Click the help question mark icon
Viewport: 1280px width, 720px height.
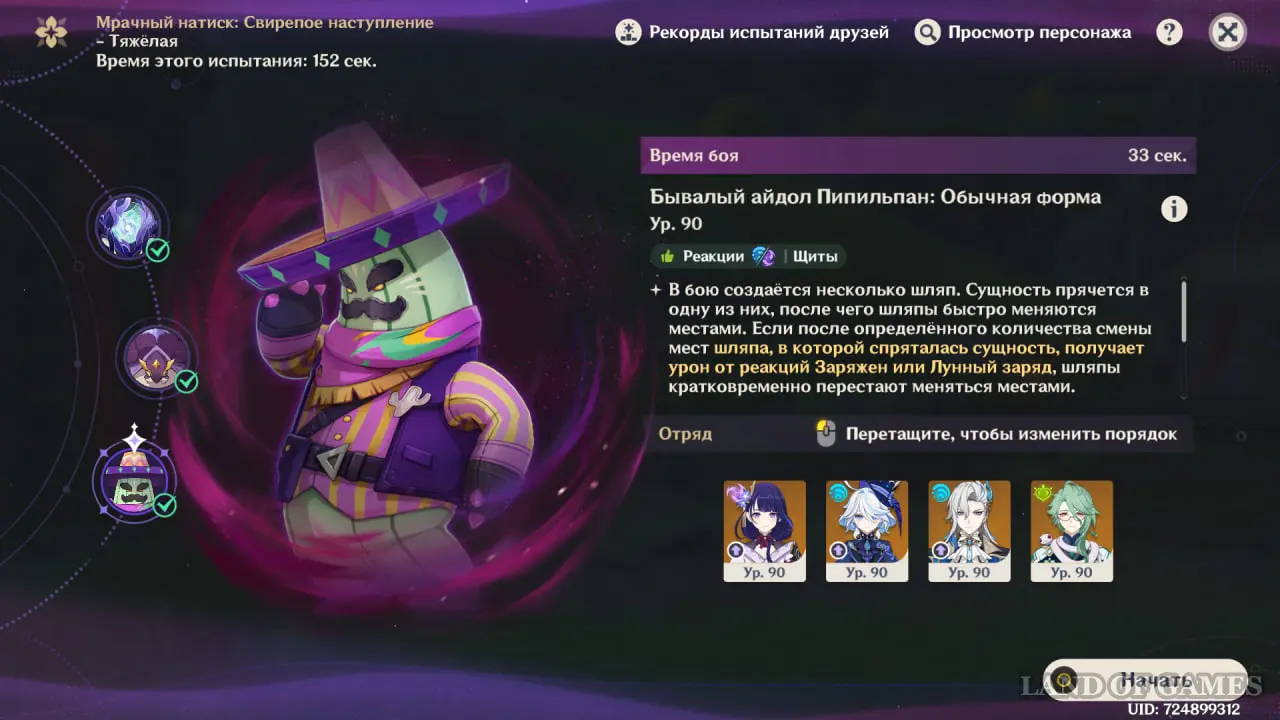tap(1169, 32)
